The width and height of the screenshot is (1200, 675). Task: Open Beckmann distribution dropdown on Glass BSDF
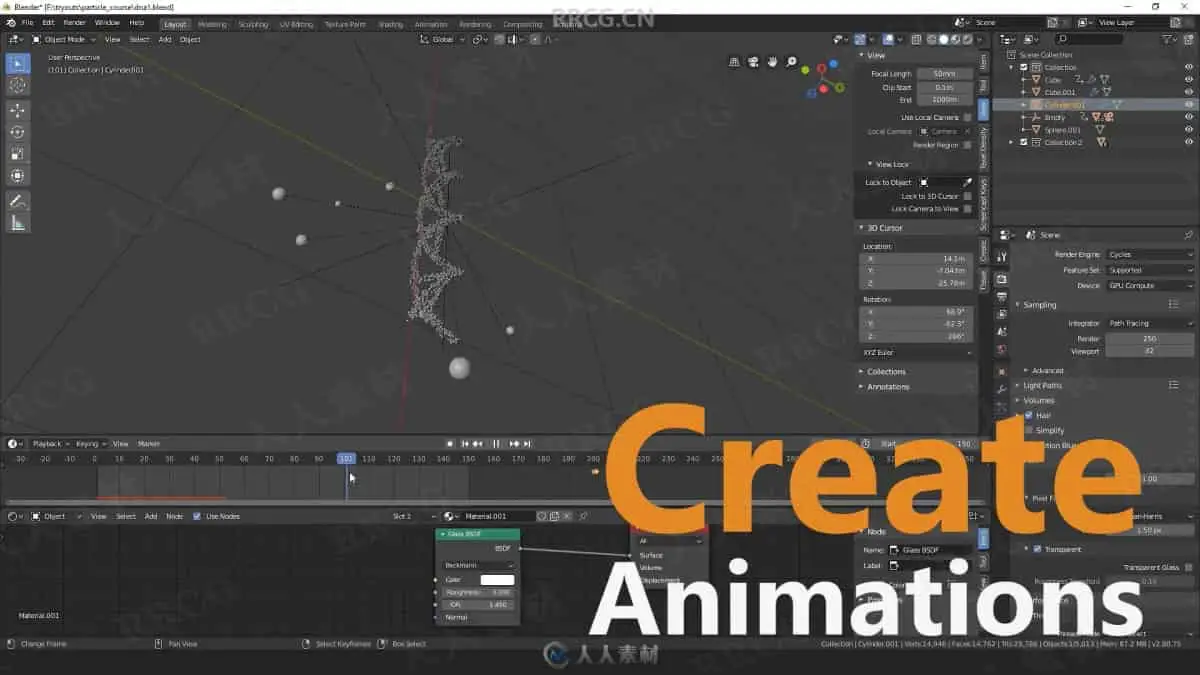[x=478, y=565]
